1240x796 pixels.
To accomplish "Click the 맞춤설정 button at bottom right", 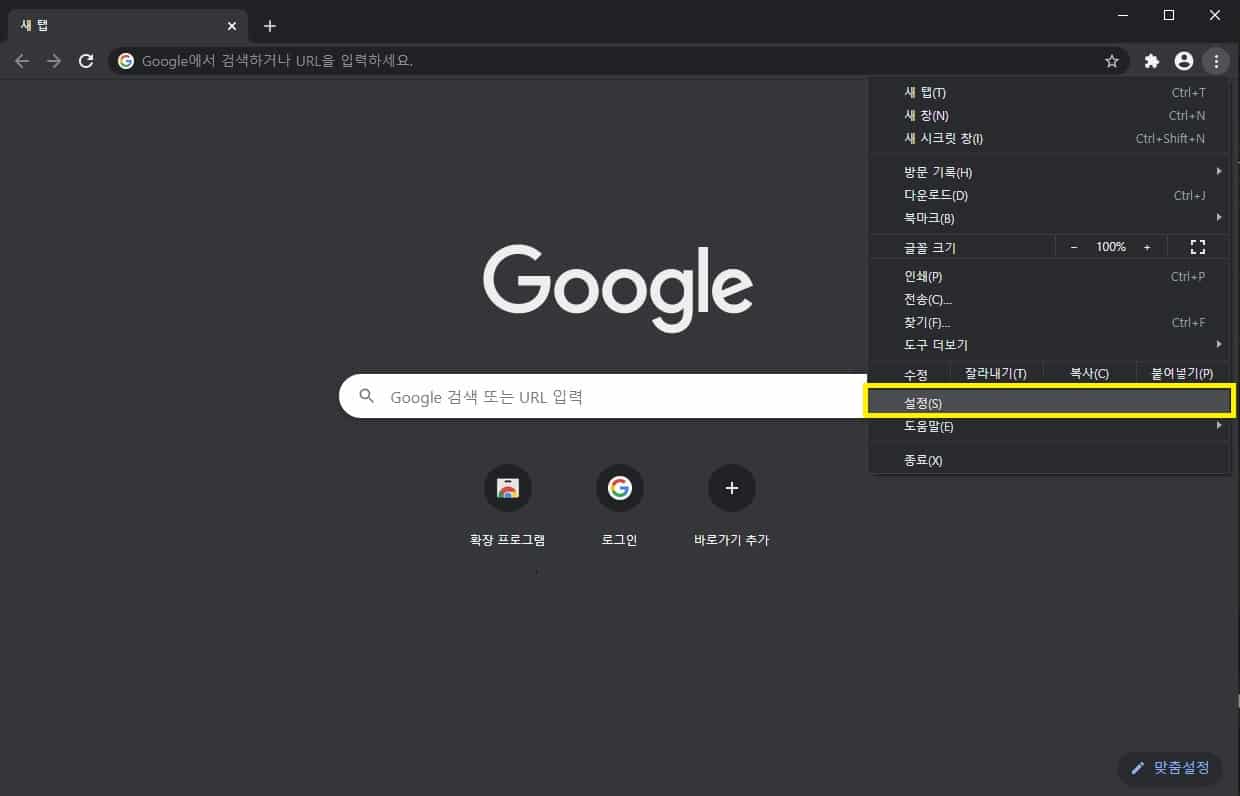I will tap(1168, 768).
